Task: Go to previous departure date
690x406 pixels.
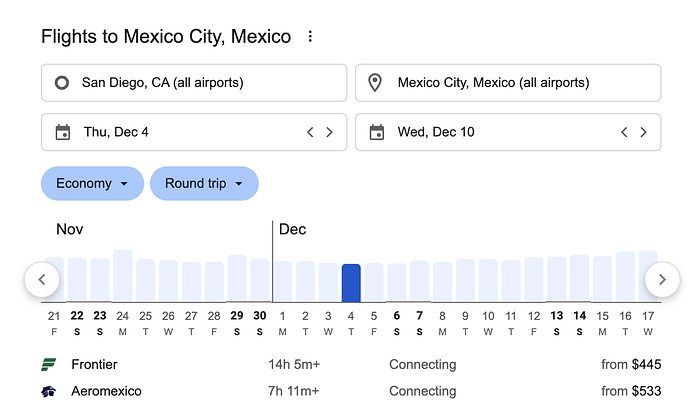Action: (x=310, y=132)
